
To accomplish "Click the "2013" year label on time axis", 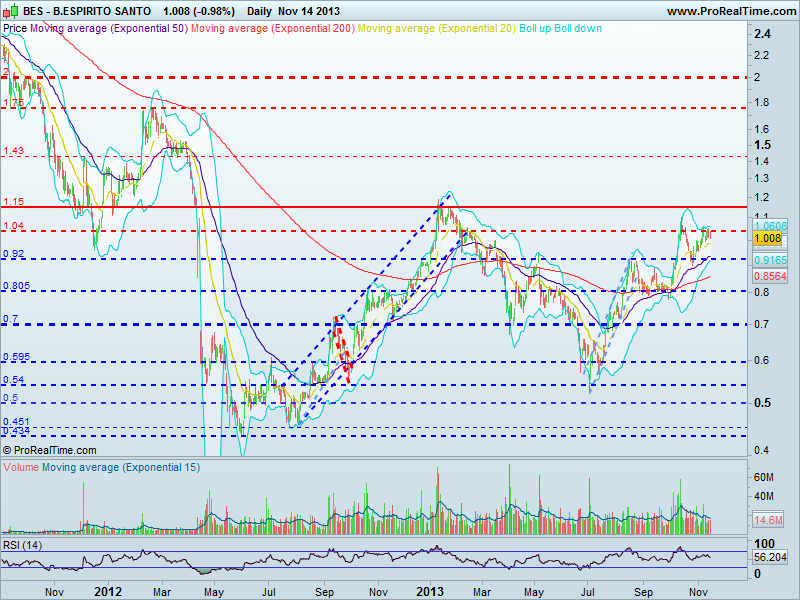I will (x=430, y=592).
